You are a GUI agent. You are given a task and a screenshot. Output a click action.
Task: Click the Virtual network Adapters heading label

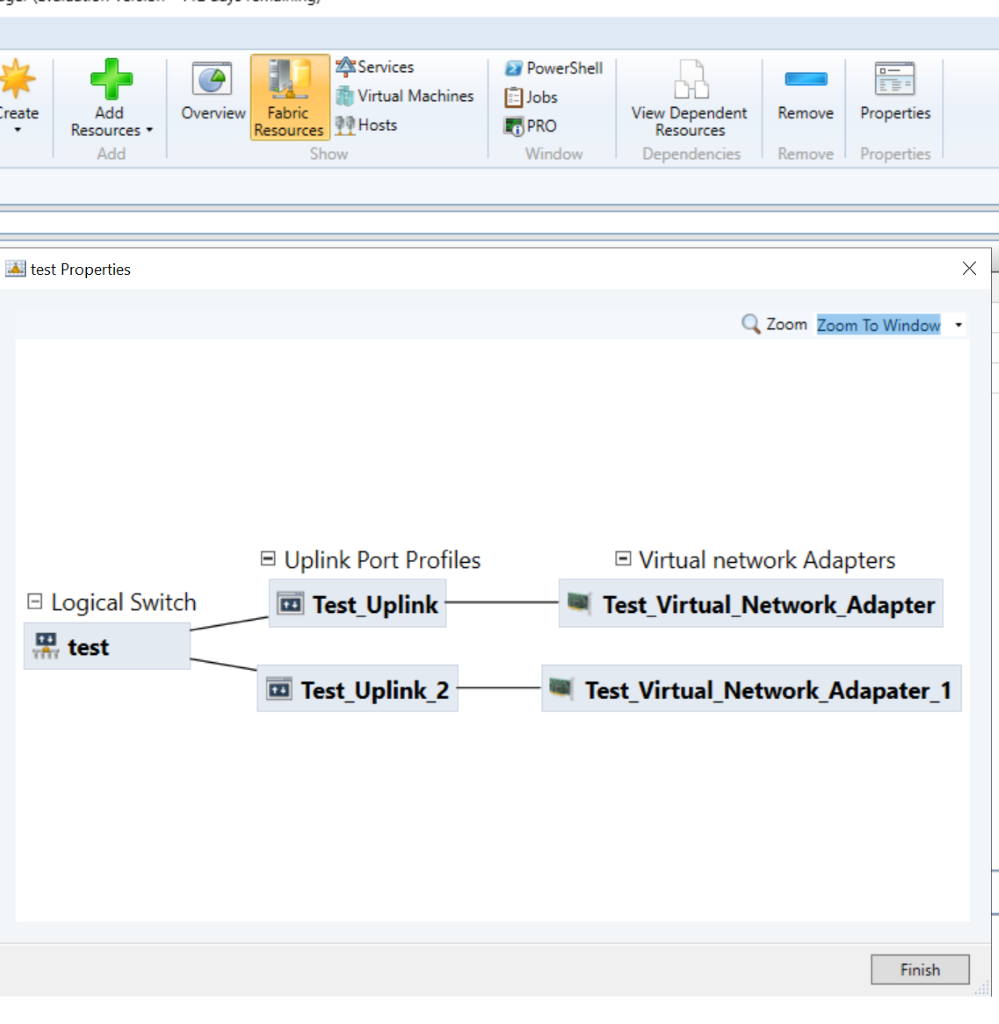pos(767,560)
